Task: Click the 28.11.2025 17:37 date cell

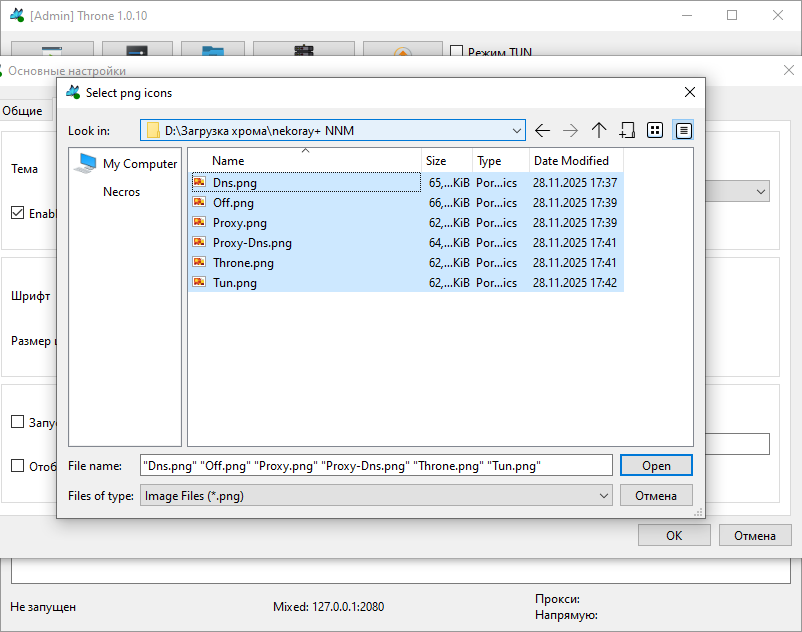Action: click(575, 183)
